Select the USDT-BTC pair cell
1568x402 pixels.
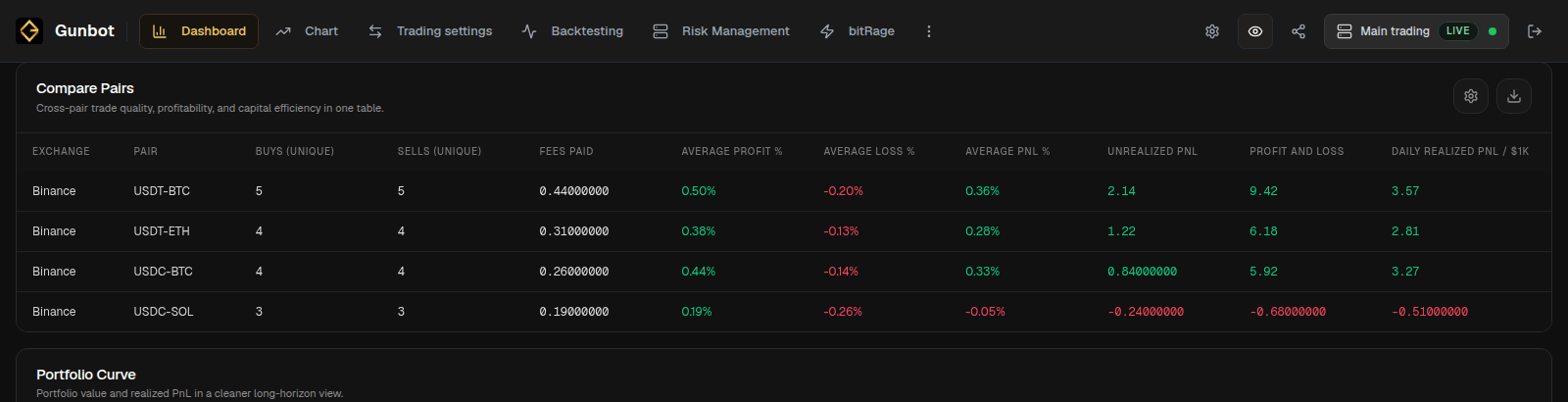tap(162, 191)
